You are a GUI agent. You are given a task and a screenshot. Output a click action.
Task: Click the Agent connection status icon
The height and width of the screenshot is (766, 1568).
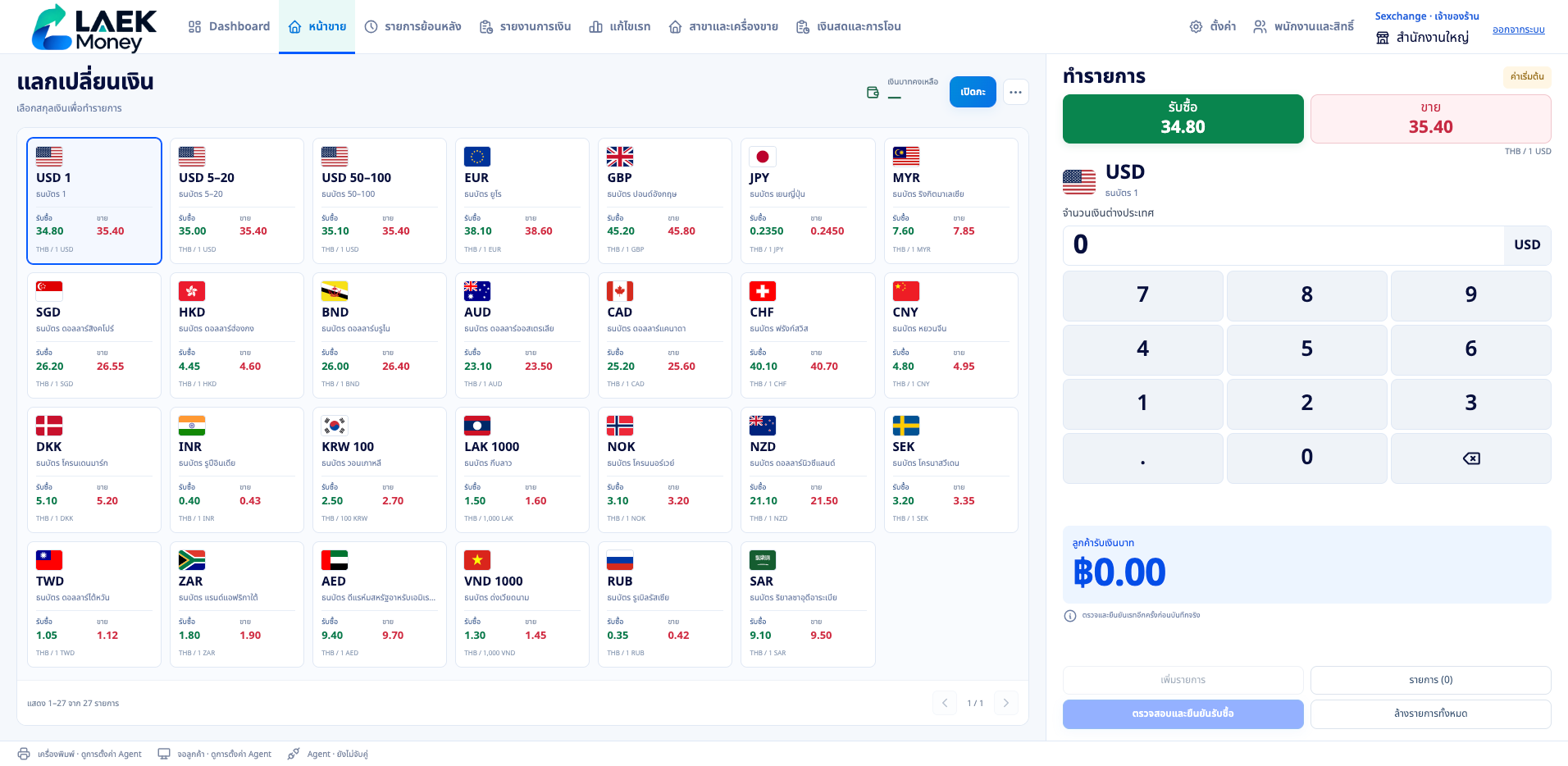point(294,754)
